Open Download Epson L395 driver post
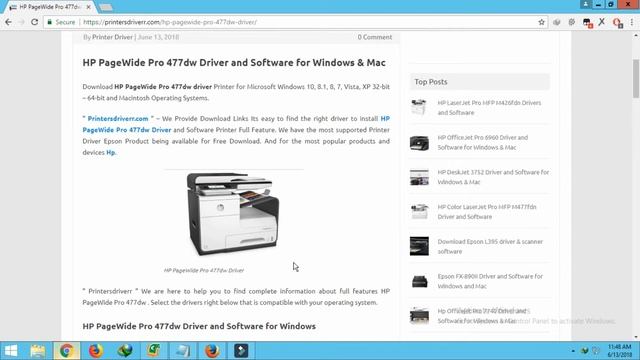The height and width of the screenshot is (360, 640). (x=490, y=247)
